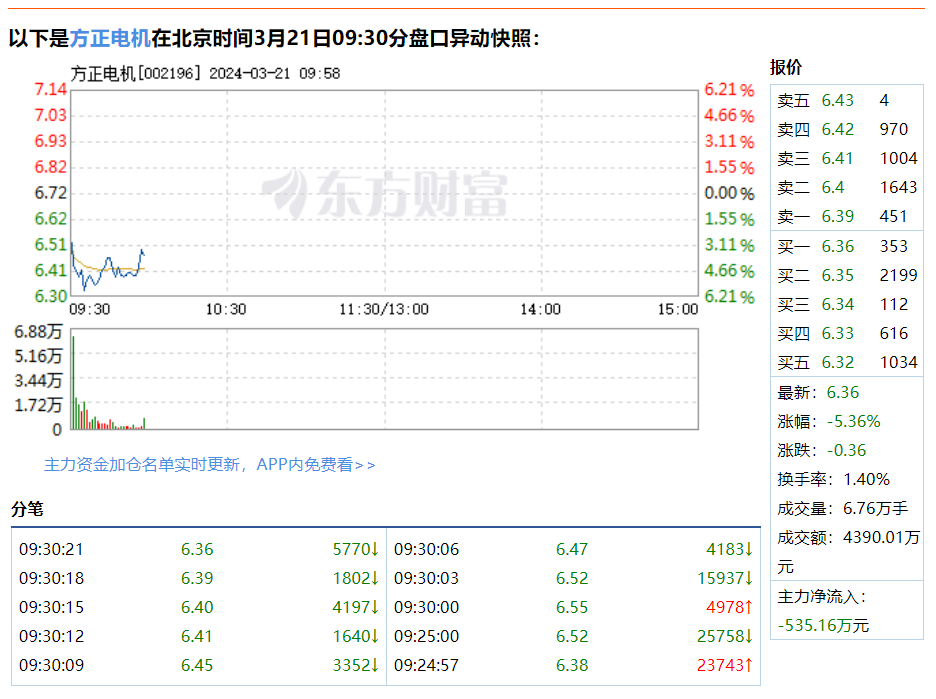
Task: Click 成交量 value 6.76万手
Action: [875, 509]
